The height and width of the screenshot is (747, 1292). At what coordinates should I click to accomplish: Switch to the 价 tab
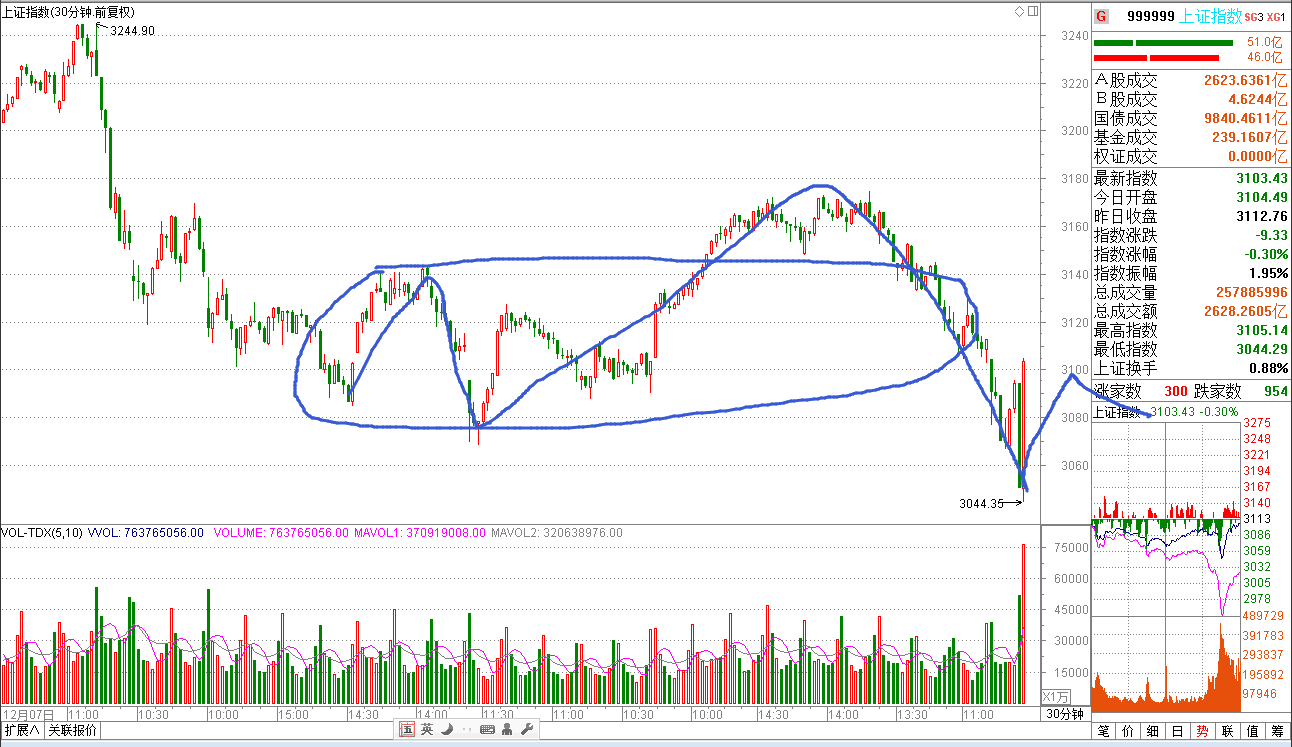click(x=1128, y=731)
